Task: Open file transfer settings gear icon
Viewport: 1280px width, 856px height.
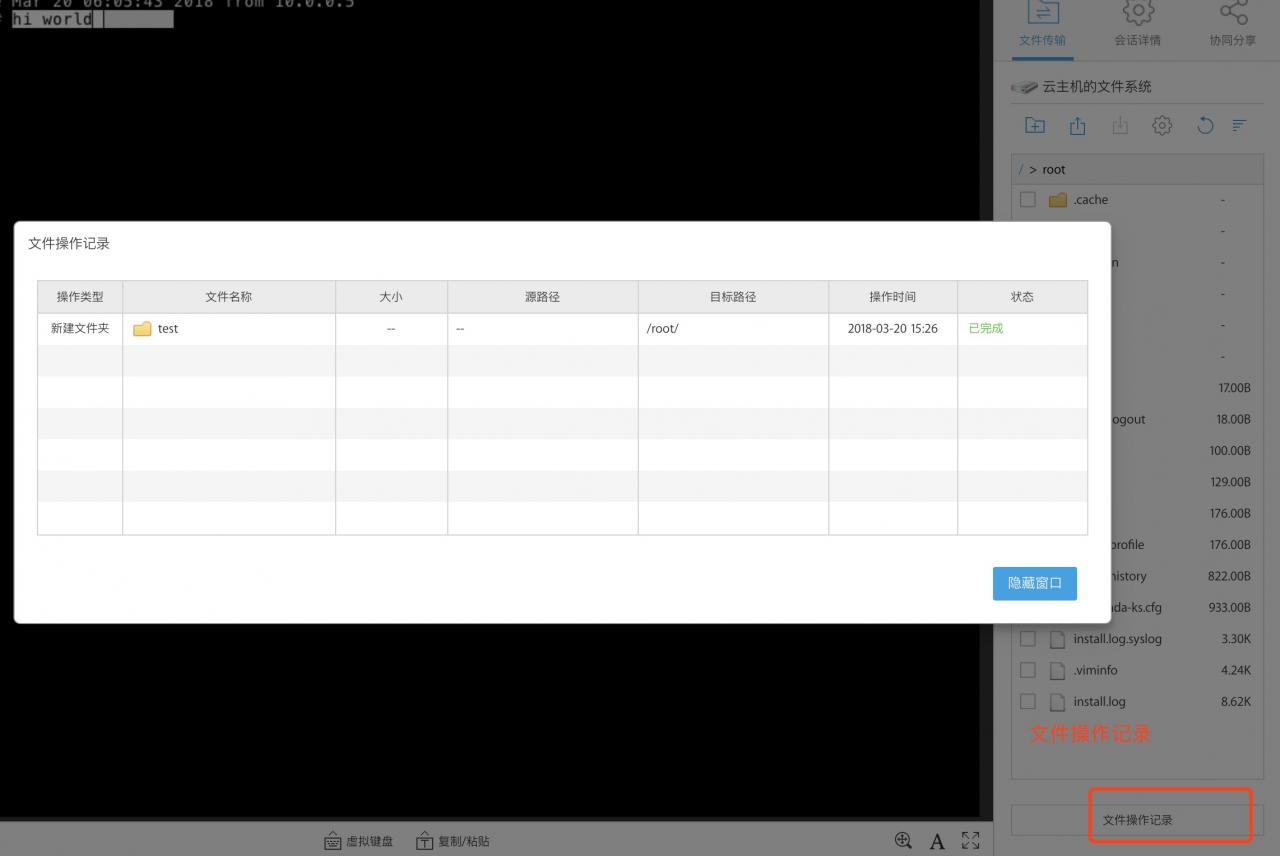Action: click(1162, 126)
